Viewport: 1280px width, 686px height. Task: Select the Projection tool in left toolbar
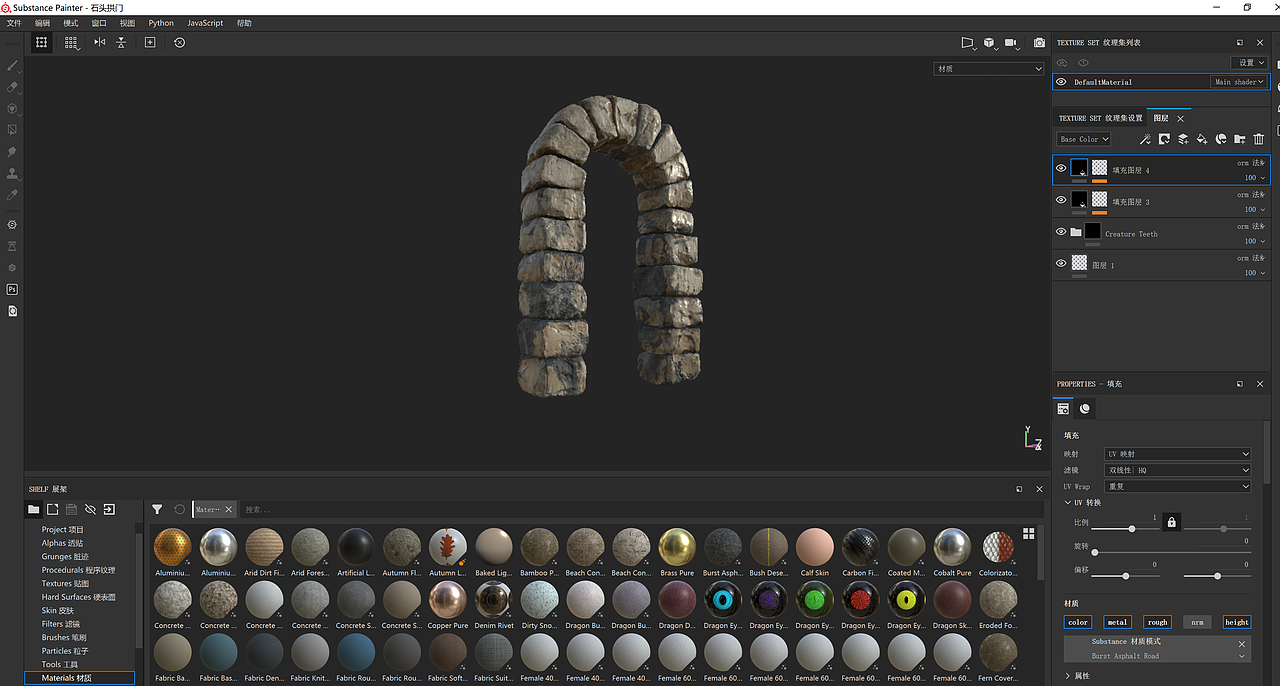tap(12, 109)
